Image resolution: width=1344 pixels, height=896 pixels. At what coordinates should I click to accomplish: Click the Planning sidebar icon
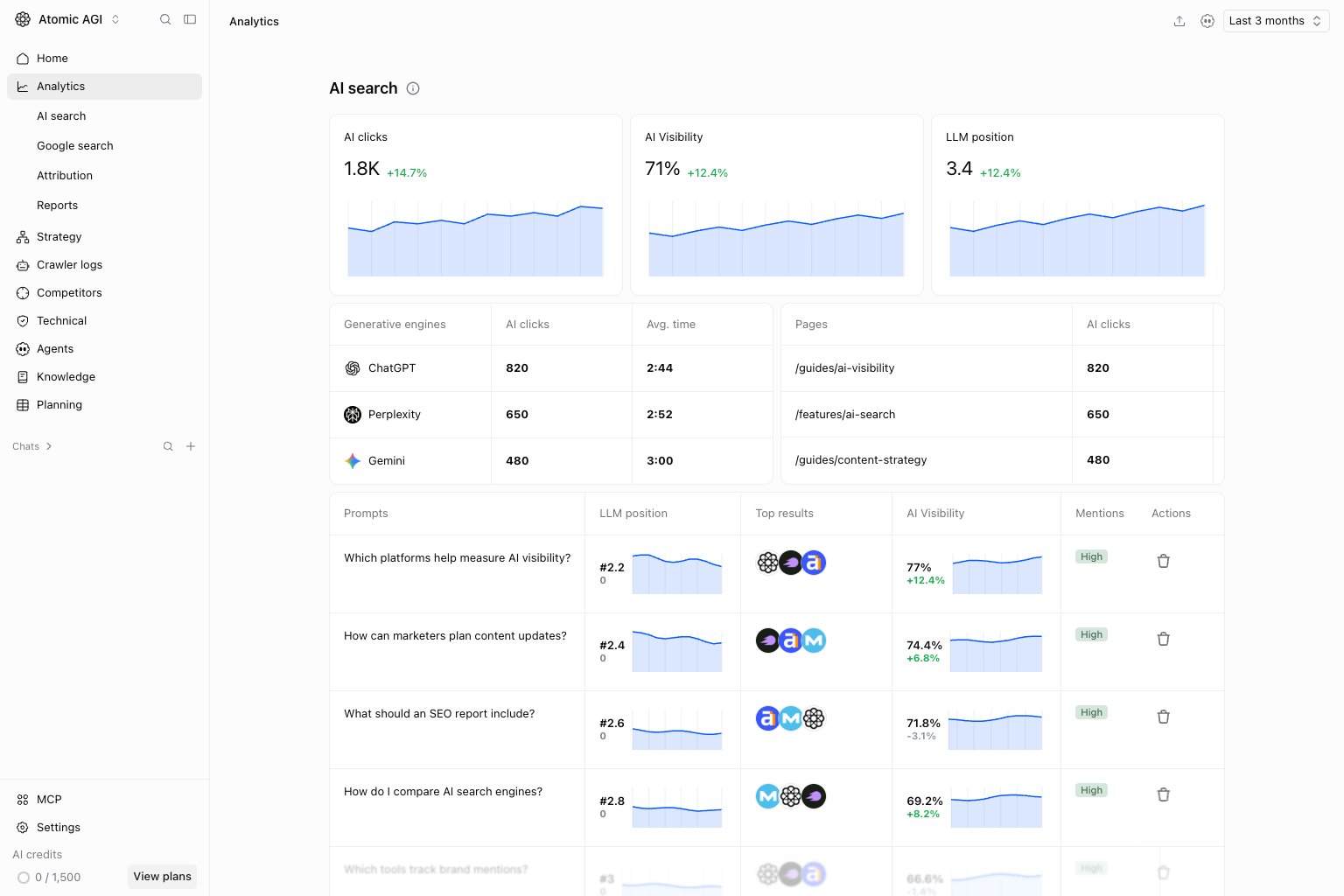tap(23, 405)
